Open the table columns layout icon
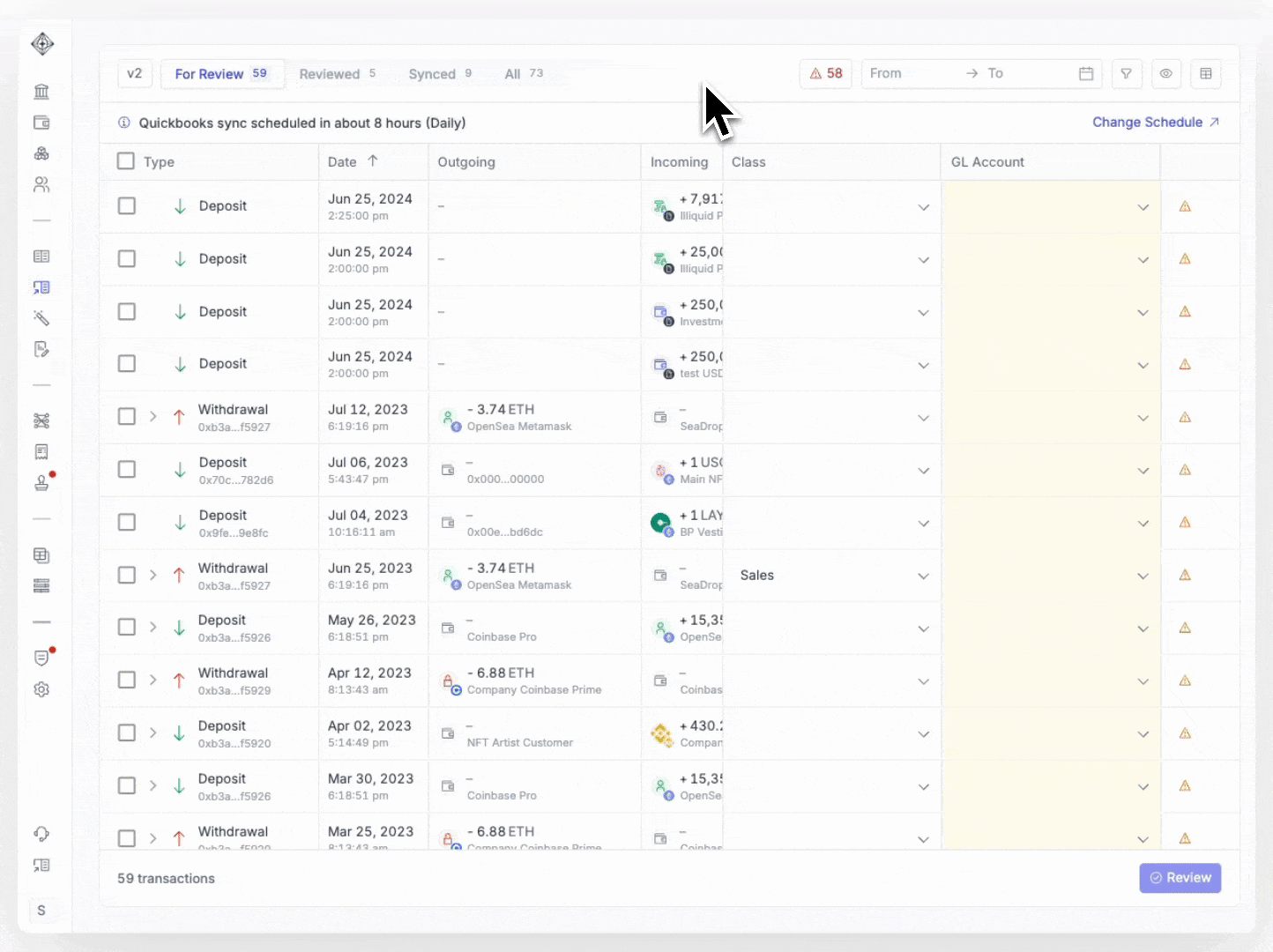Viewport: 1273px width, 952px height. [1205, 74]
